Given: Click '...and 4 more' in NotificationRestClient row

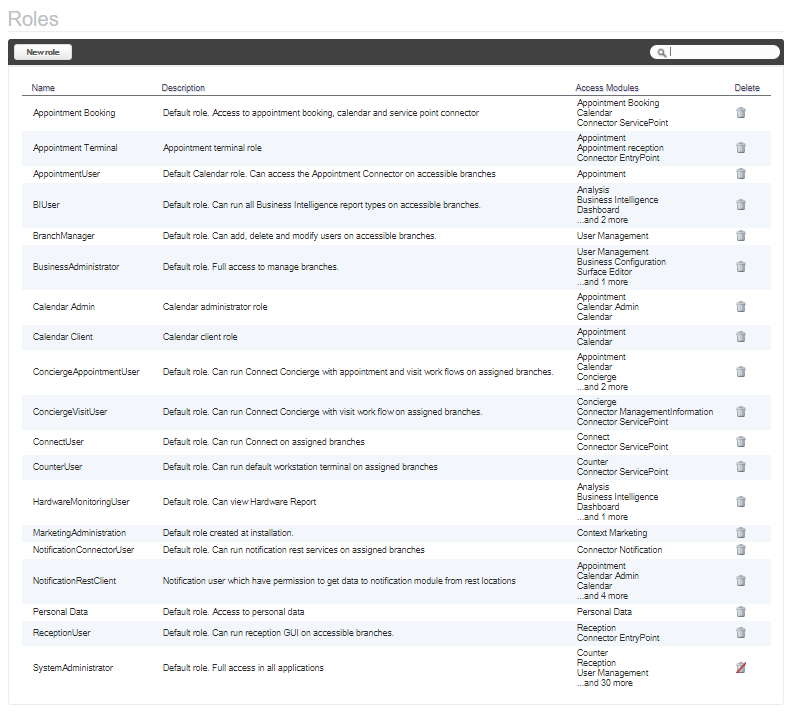Looking at the screenshot, I should (x=602, y=596).
